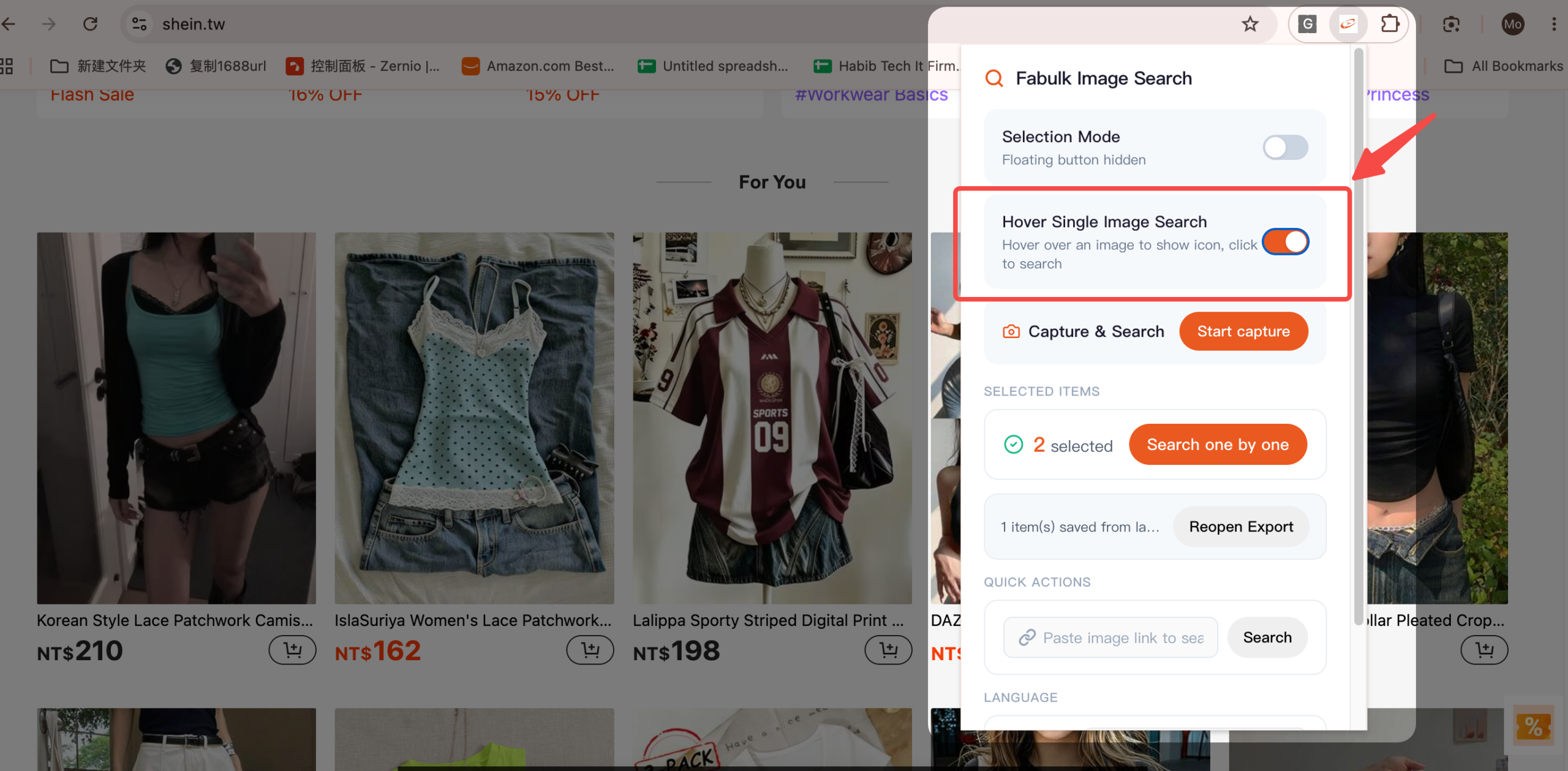Open the apps grid icon in bookmarks bar
1568x771 pixels.
pos(6,66)
